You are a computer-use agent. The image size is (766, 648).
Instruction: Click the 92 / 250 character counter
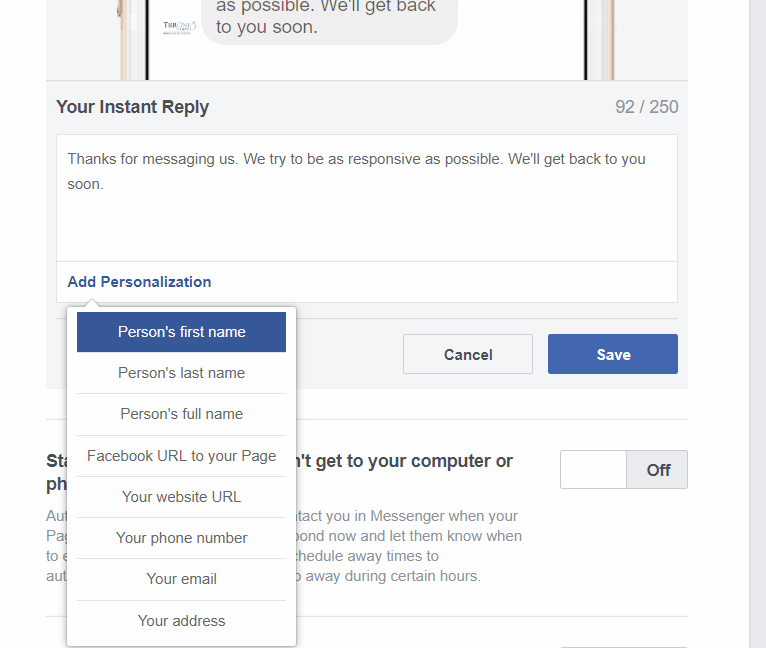tap(646, 107)
